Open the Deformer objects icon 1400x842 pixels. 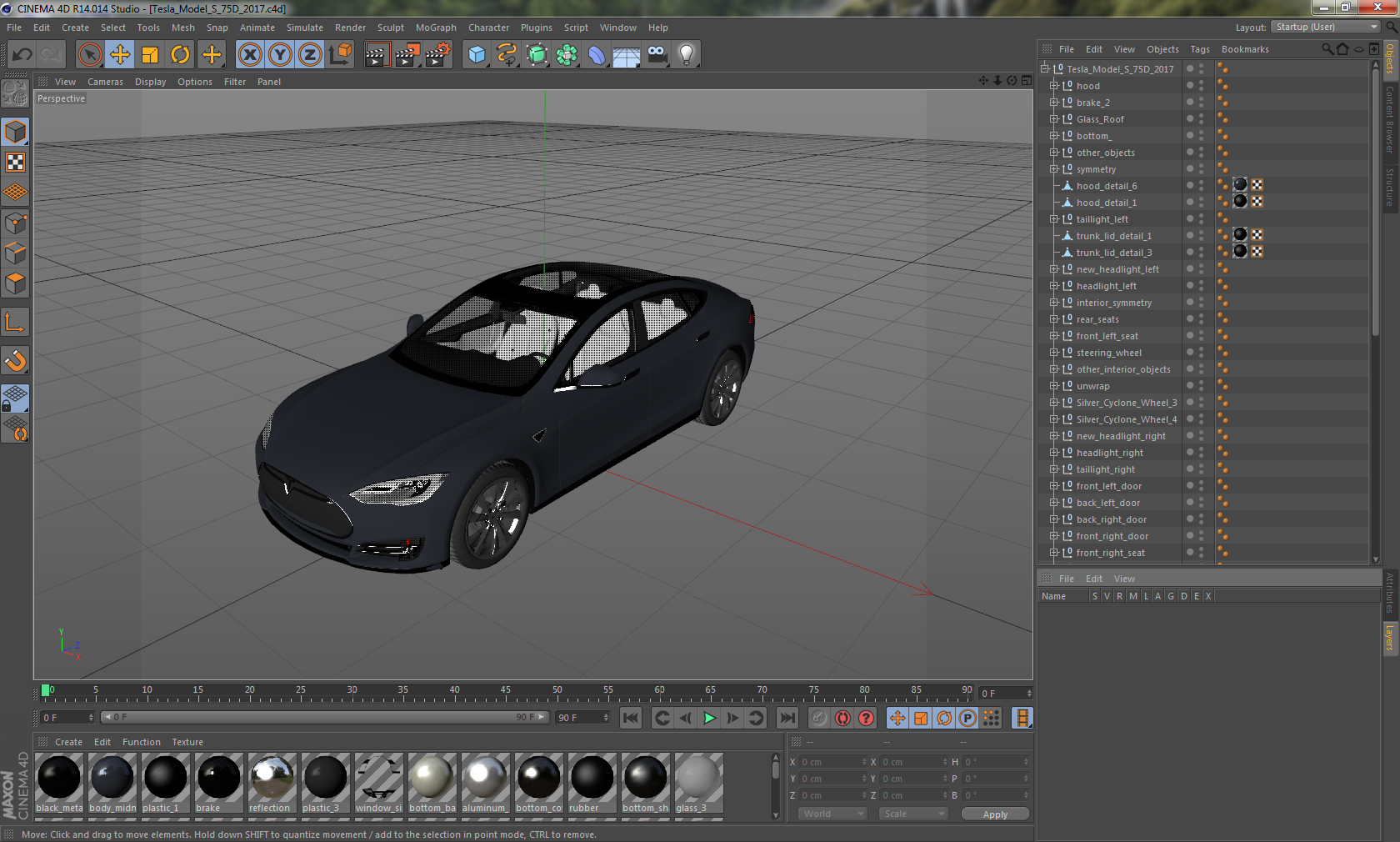pyautogui.click(x=597, y=55)
